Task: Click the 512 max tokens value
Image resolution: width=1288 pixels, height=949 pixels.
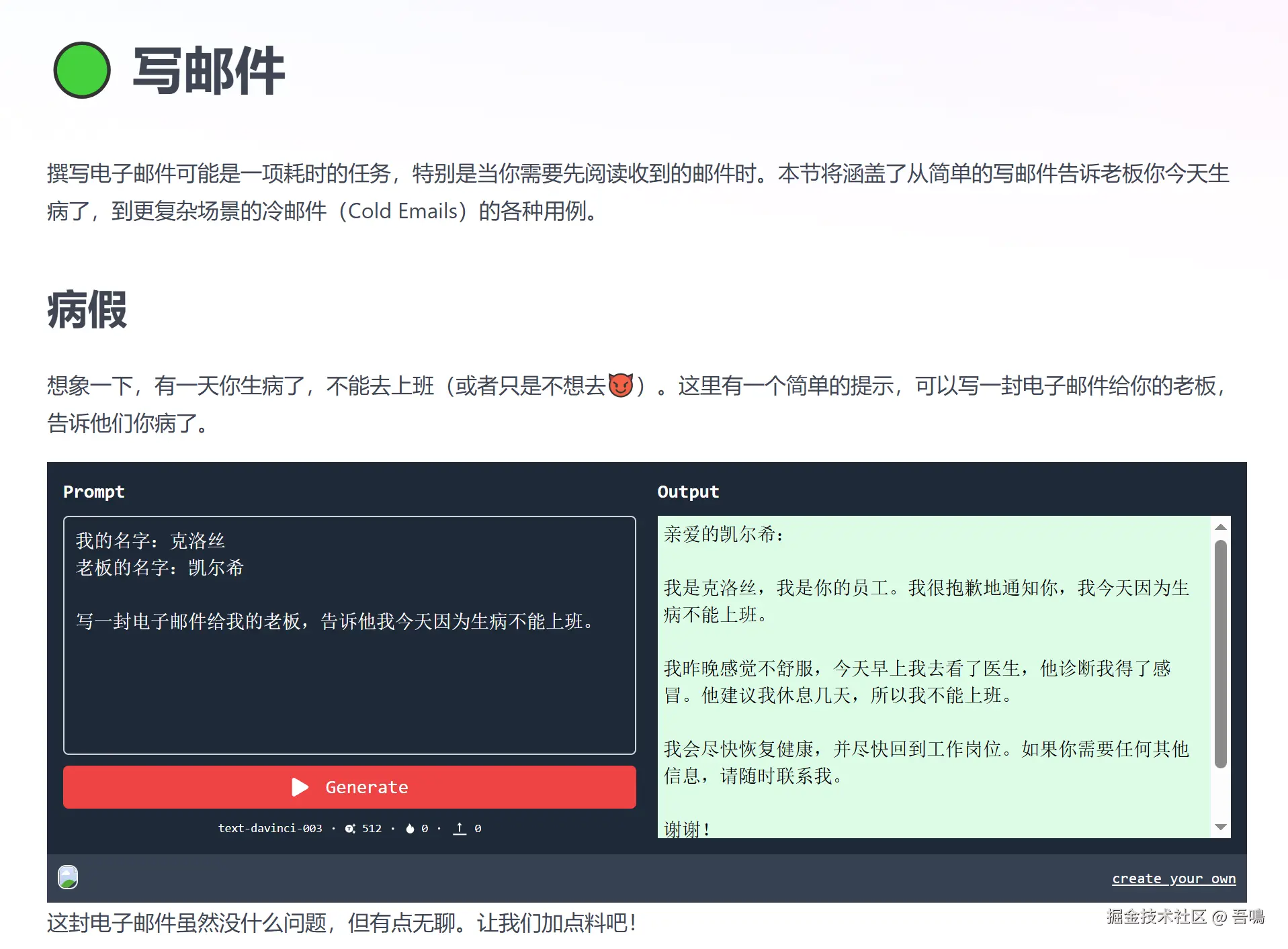Action: [372, 829]
